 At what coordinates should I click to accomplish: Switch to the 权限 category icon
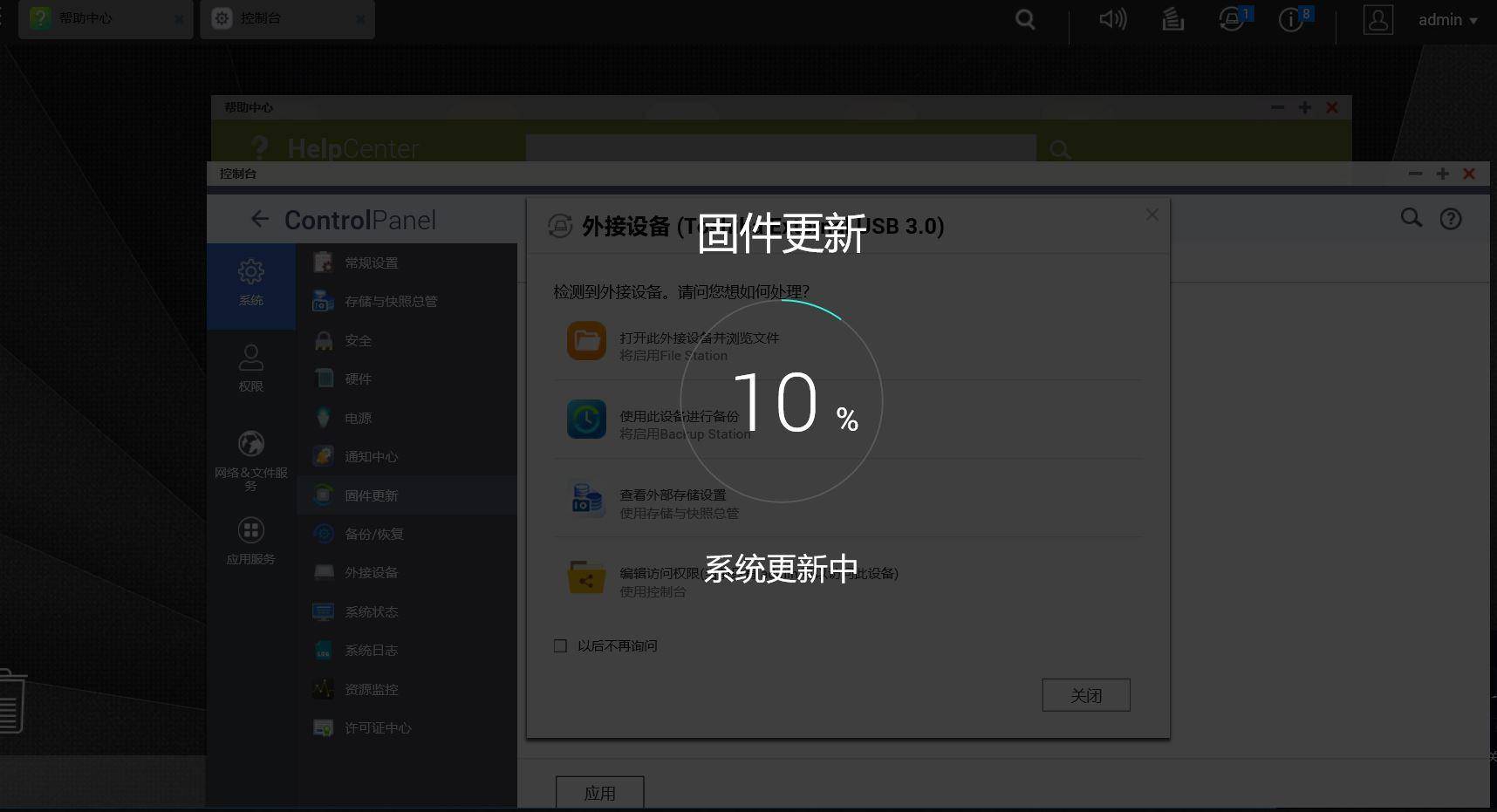pyautogui.click(x=251, y=367)
